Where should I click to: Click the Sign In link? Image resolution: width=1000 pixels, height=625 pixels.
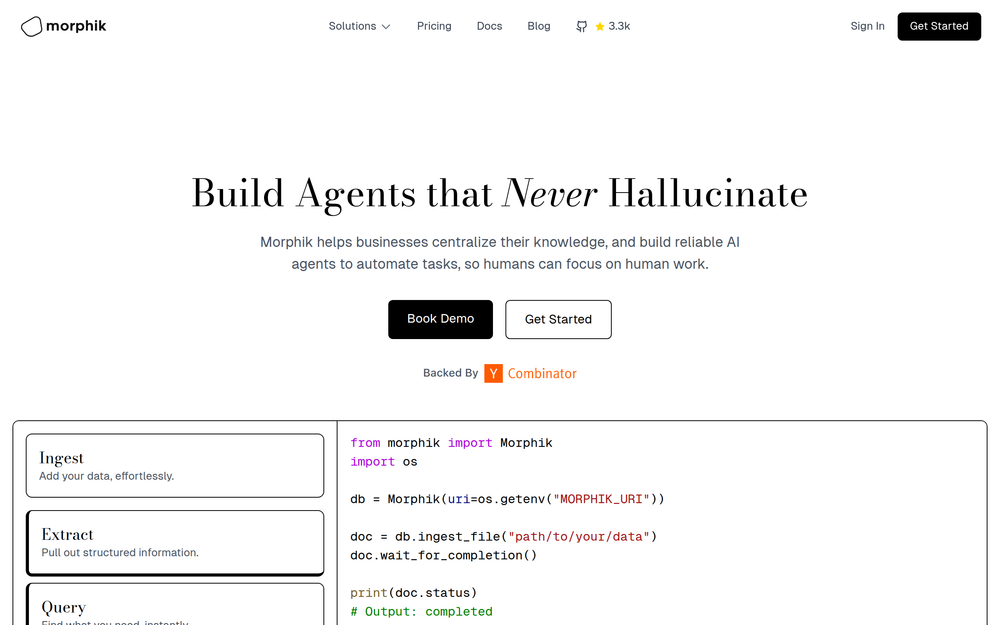(867, 26)
